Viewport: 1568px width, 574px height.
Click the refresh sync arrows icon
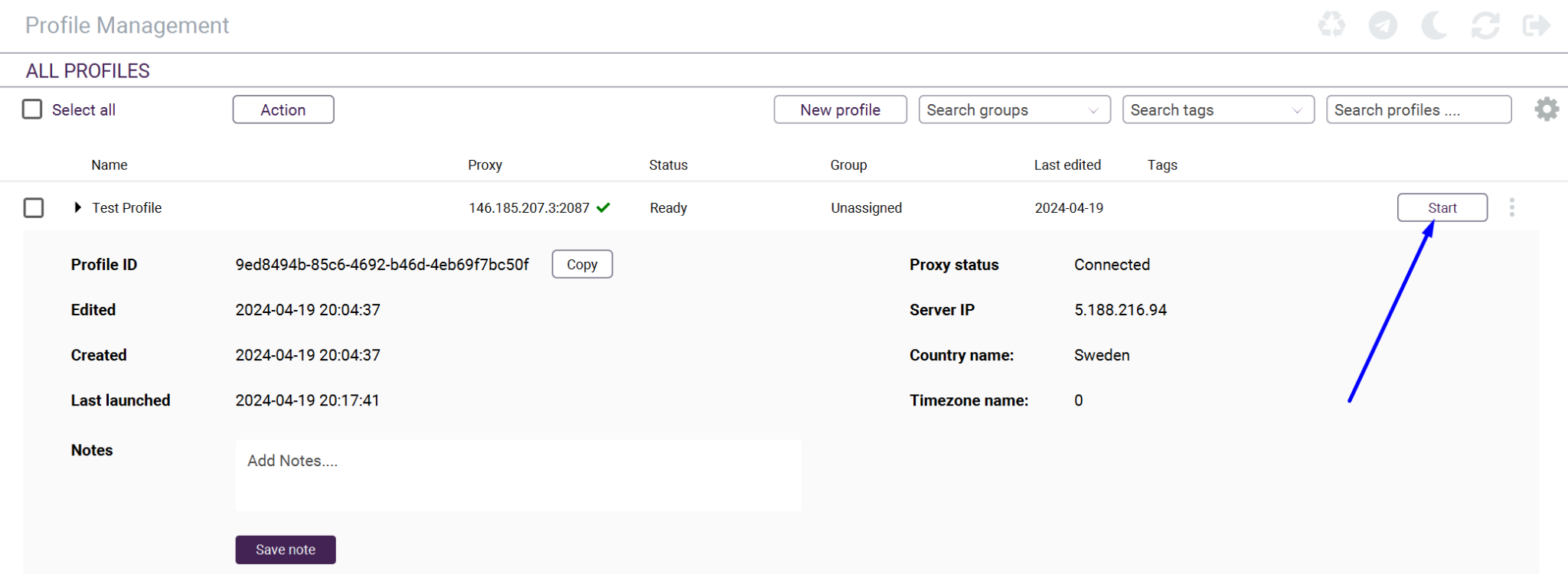[1485, 25]
